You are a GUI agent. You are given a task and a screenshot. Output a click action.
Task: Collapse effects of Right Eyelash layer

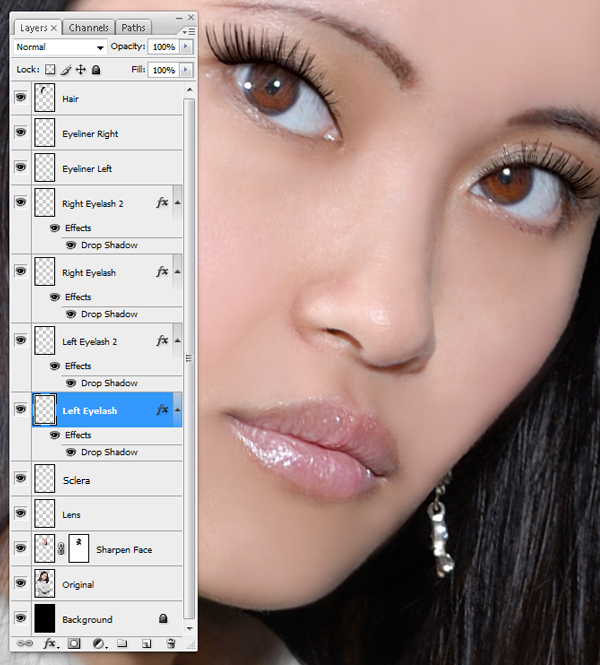click(x=178, y=272)
